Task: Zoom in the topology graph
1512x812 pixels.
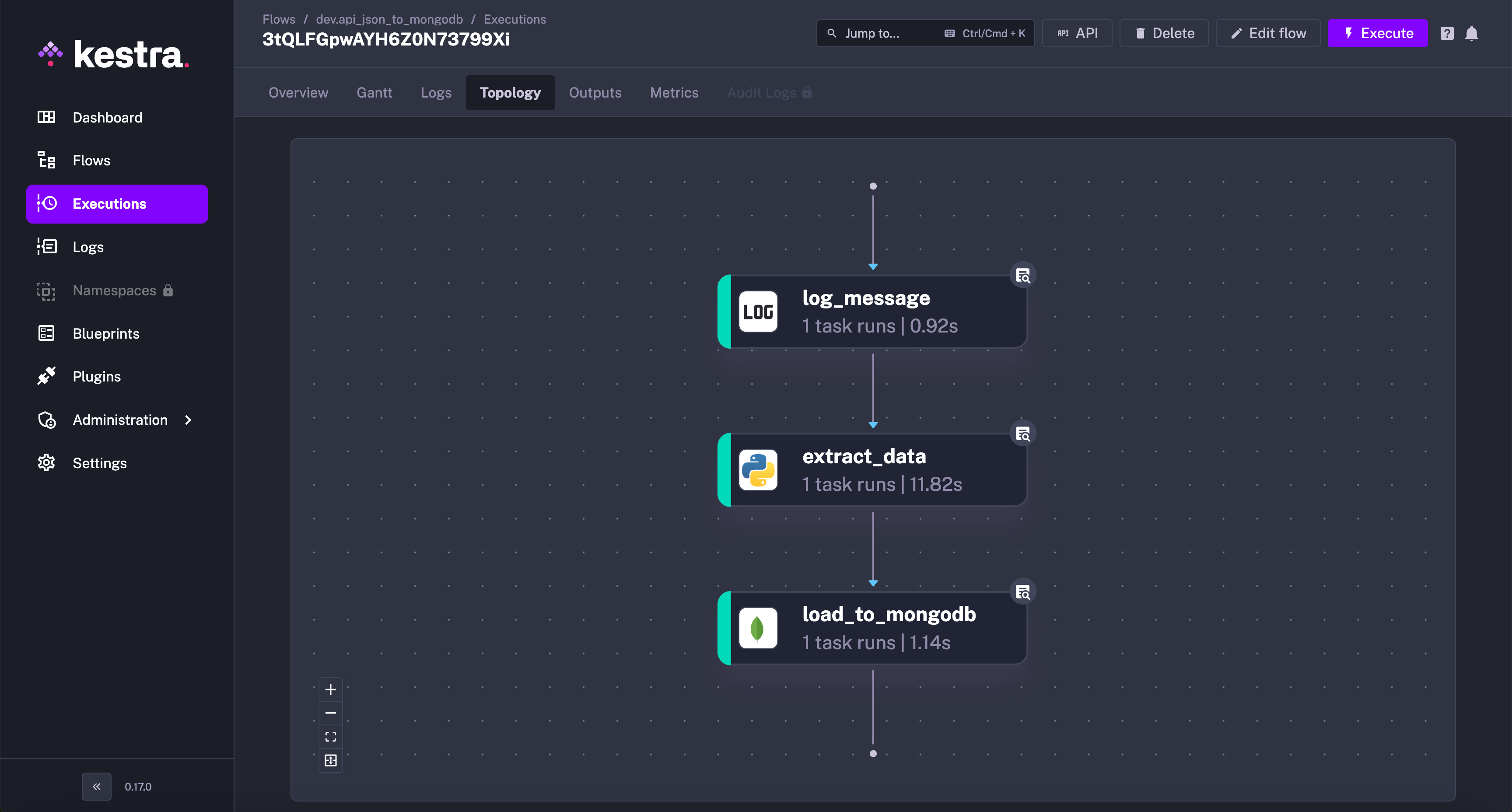Action: (x=330, y=689)
